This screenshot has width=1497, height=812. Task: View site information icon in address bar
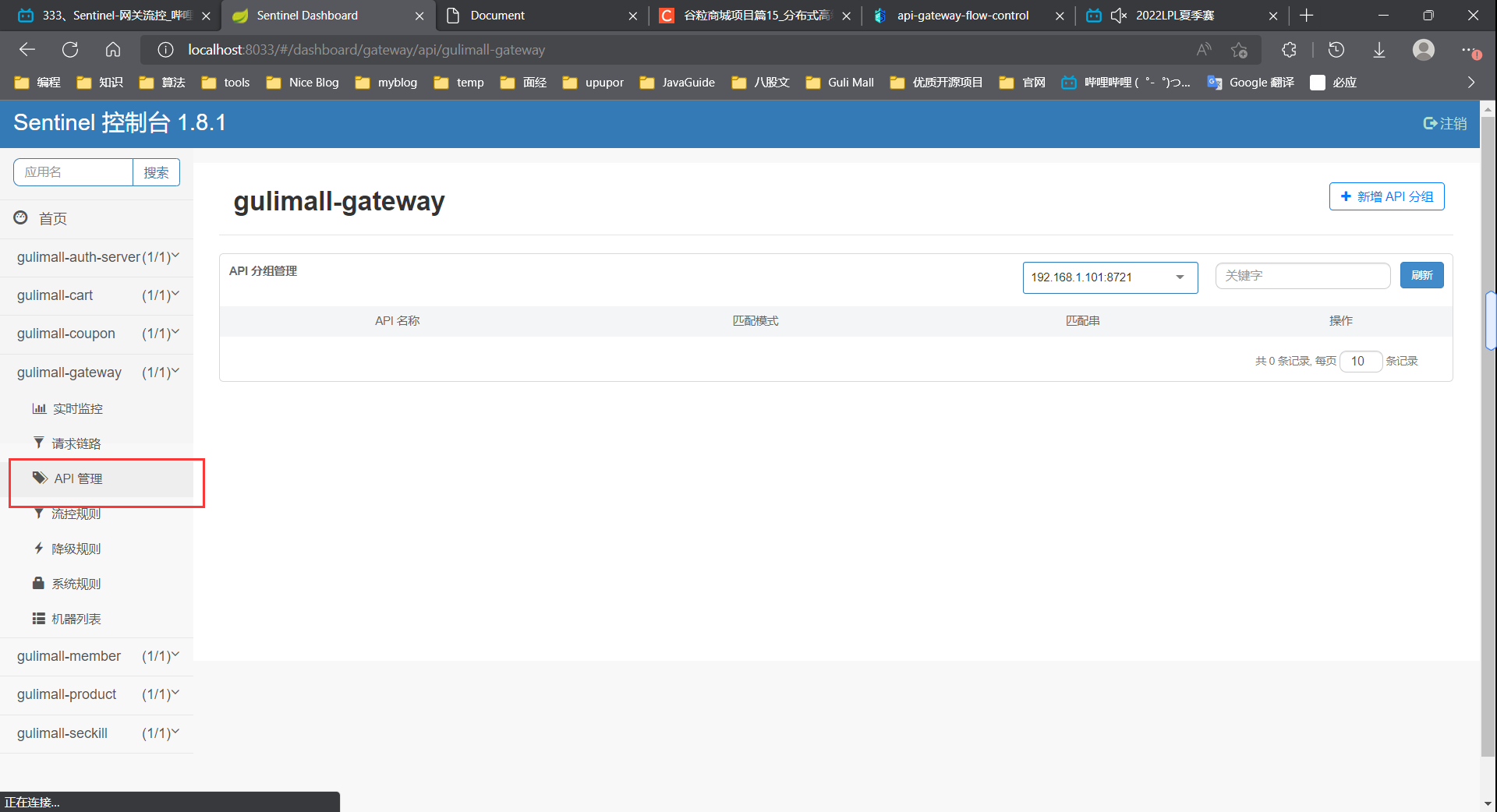[x=165, y=50]
